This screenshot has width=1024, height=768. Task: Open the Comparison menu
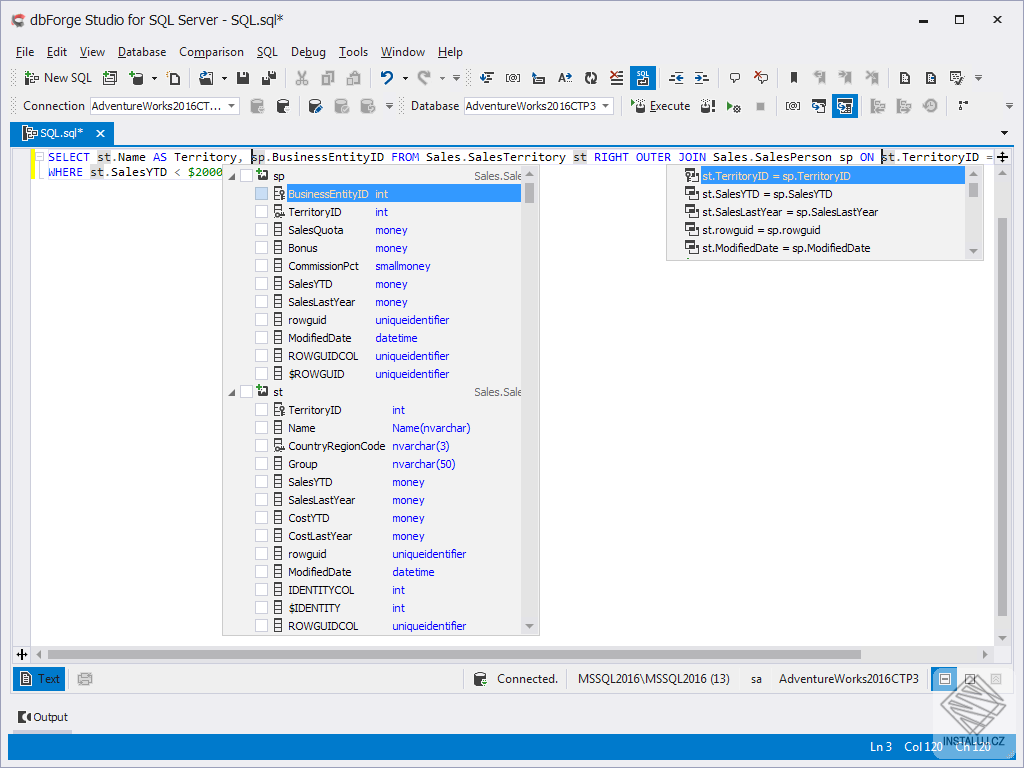[212, 52]
